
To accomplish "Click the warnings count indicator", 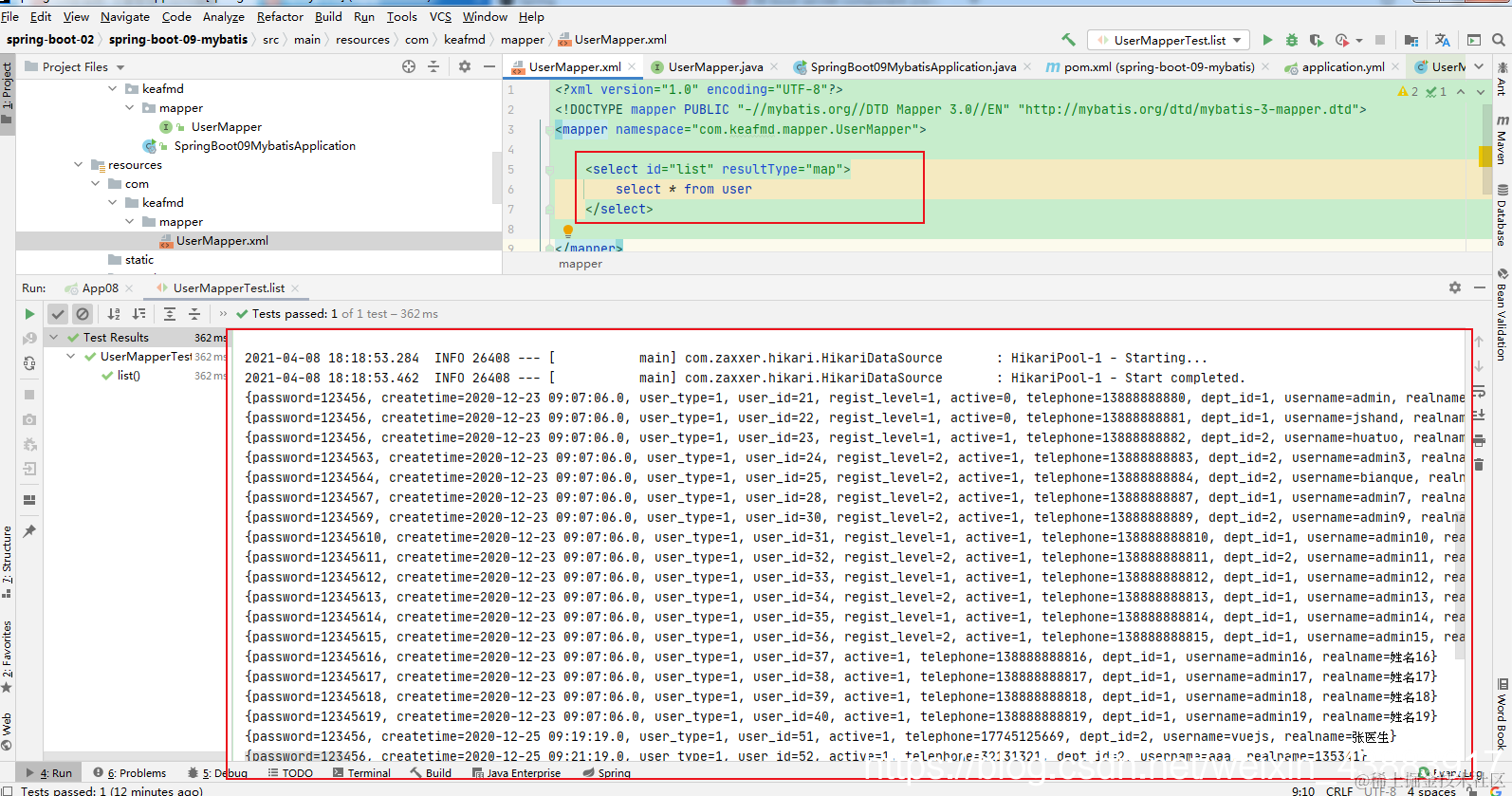I will [x=1408, y=92].
